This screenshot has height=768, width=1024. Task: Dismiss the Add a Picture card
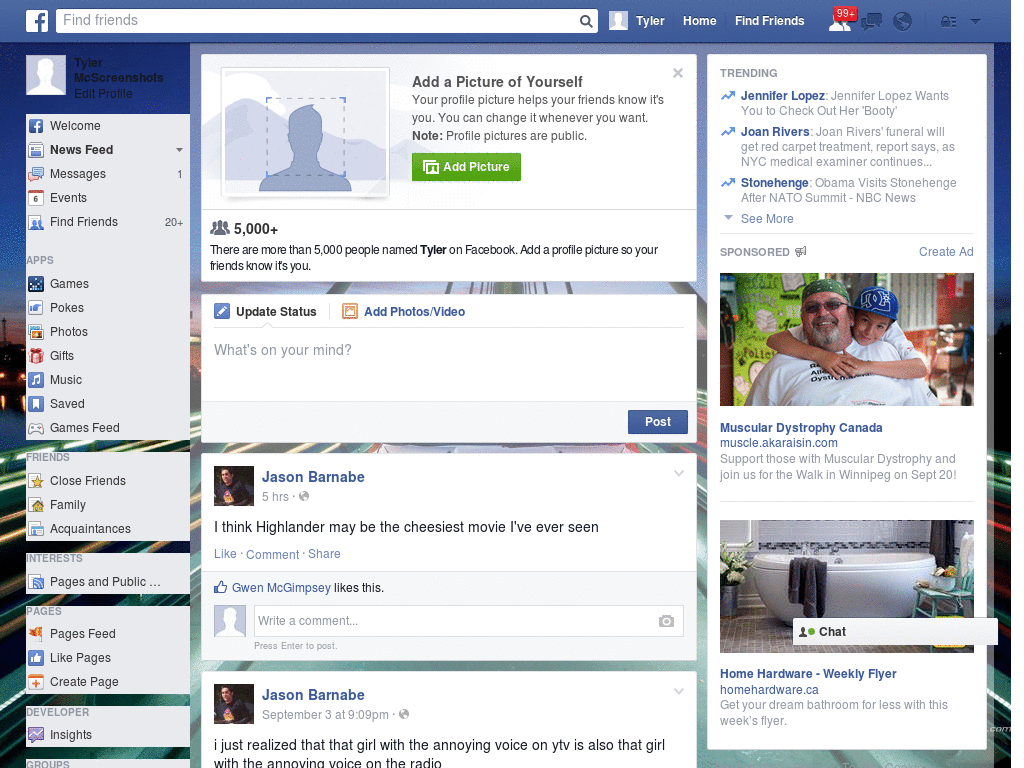coord(678,73)
